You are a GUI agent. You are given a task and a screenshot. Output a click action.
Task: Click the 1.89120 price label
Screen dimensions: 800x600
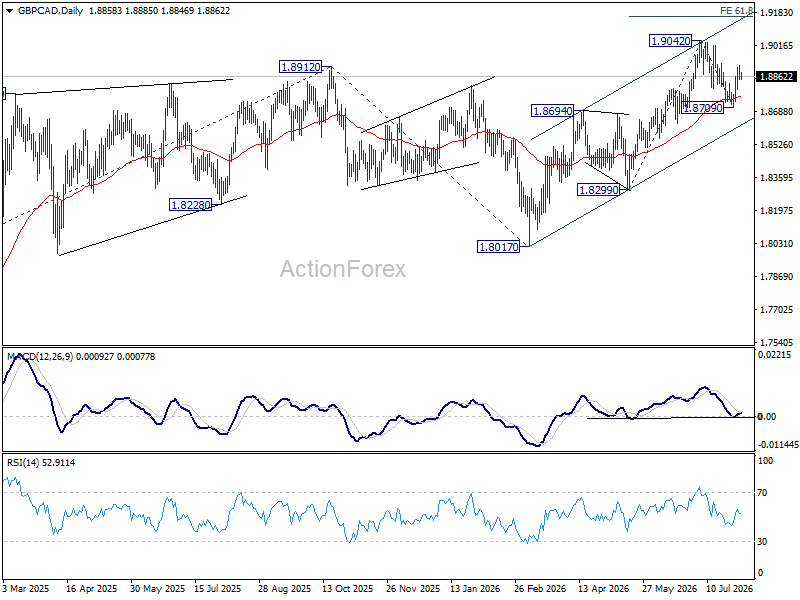(x=301, y=67)
